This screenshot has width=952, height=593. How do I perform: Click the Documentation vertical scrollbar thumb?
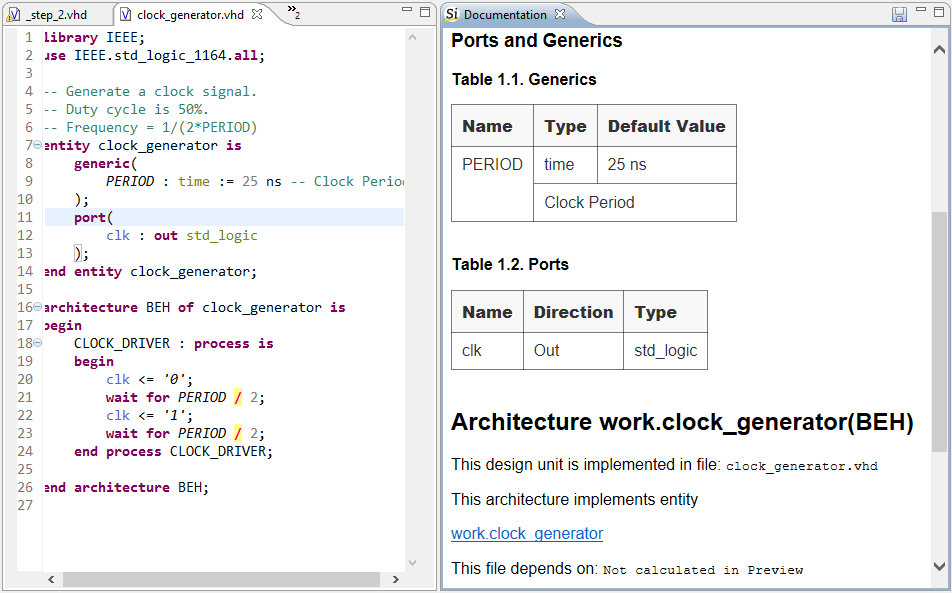click(939, 331)
